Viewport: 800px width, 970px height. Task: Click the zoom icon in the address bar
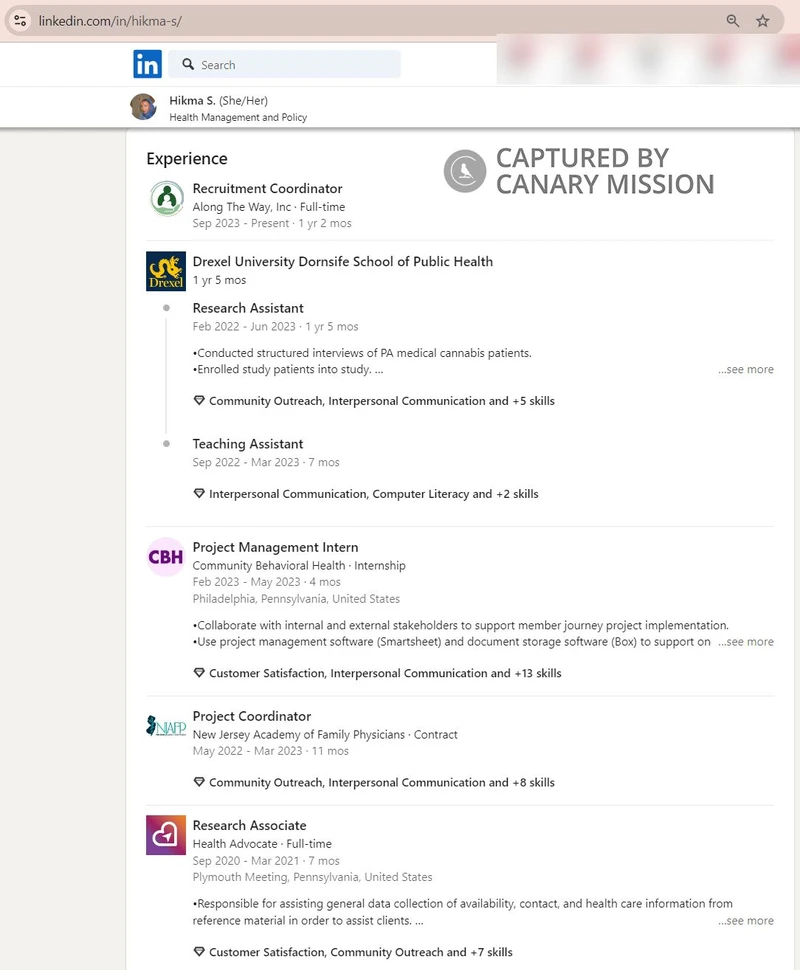pyautogui.click(x=732, y=20)
